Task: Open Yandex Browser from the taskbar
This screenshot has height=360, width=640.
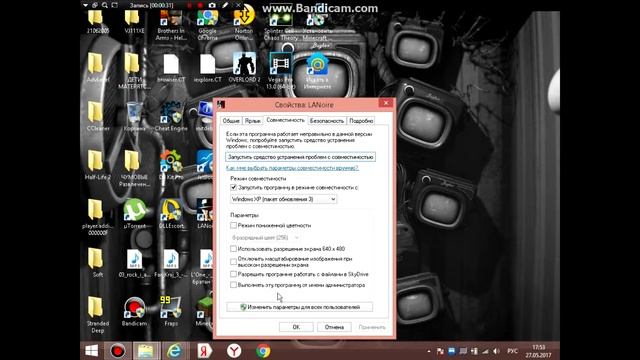Action: (x=234, y=351)
